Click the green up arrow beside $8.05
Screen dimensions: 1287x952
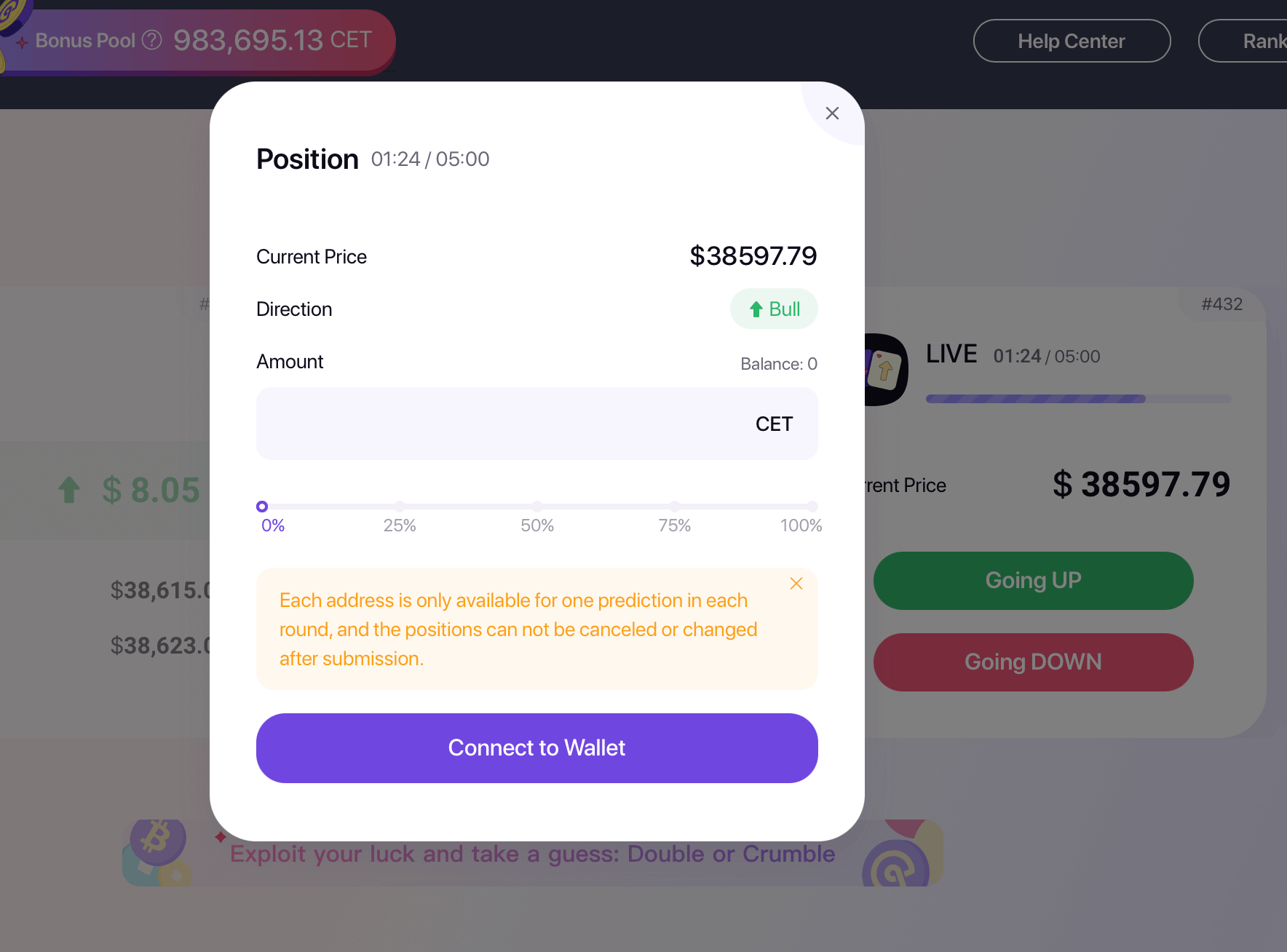coord(69,490)
